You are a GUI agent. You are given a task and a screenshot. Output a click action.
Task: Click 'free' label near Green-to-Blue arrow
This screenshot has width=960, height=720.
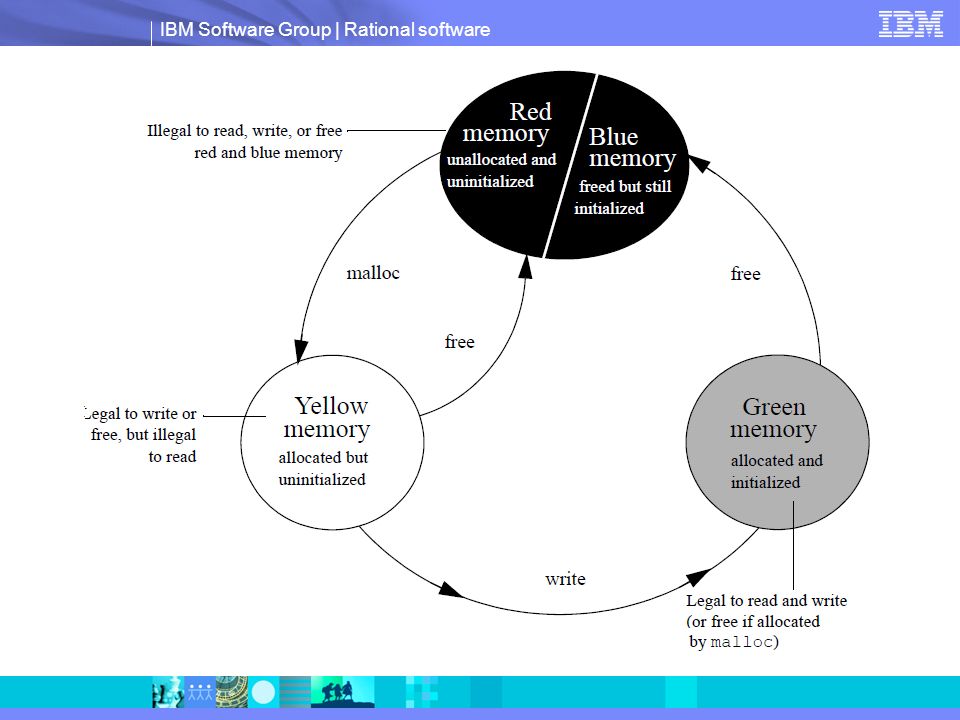tap(745, 274)
